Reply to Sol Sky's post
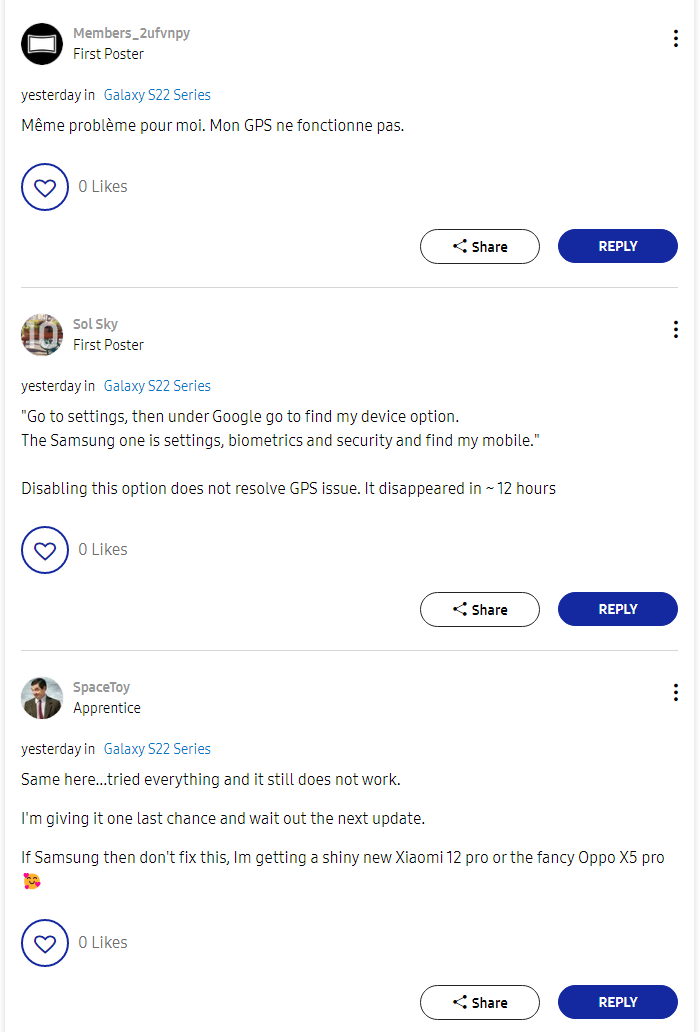Image resolution: width=700 pixels, height=1032 pixels. pyautogui.click(x=617, y=609)
